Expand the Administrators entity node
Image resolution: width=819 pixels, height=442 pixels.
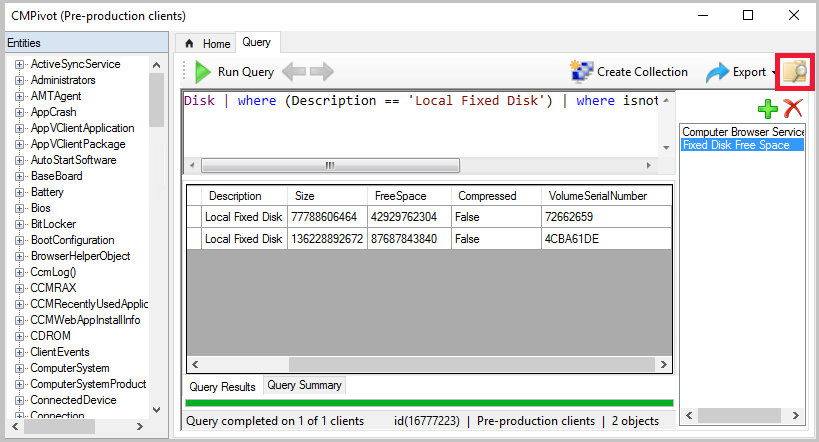click(19, 80)
